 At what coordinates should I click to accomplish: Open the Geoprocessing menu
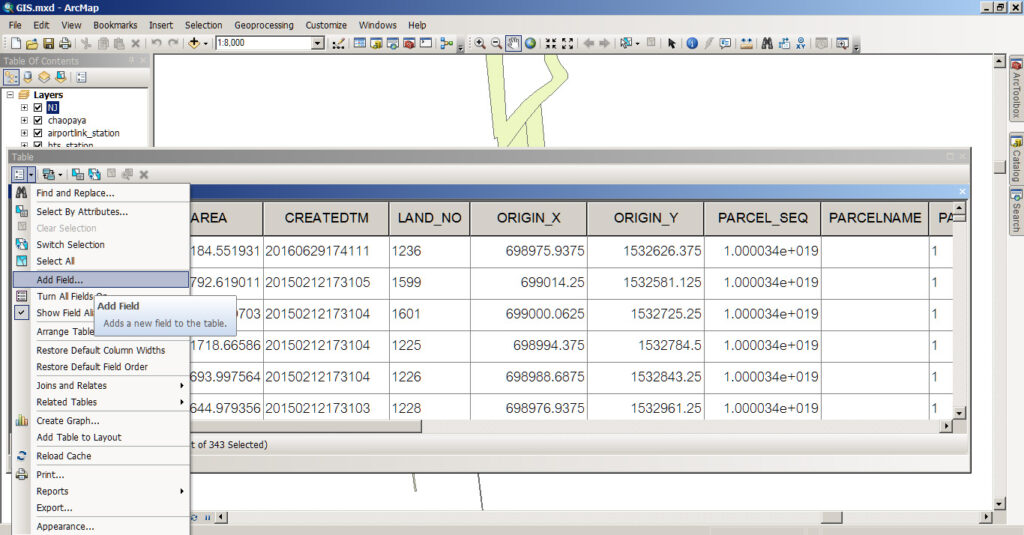coord(264,25)
